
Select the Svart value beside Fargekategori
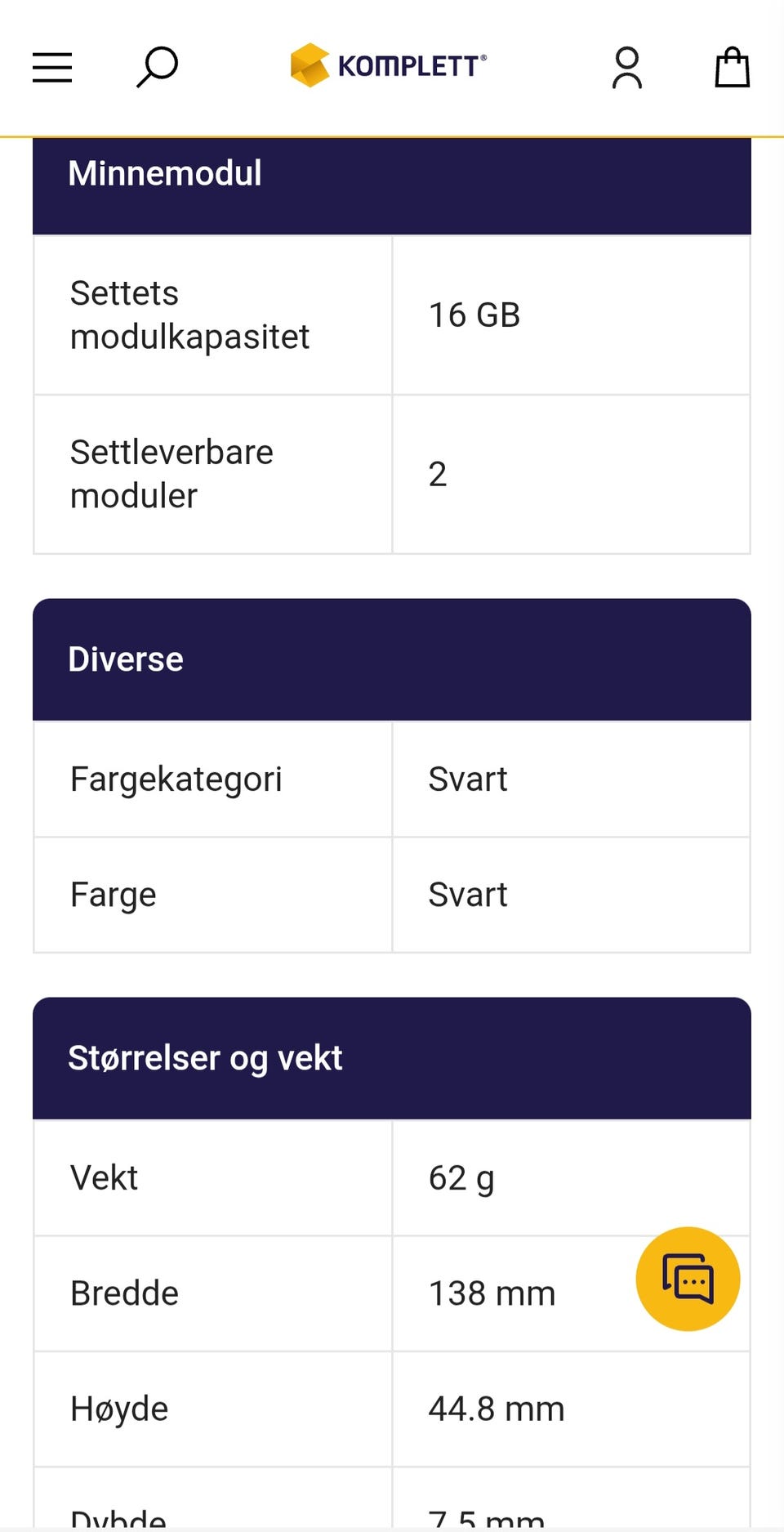468,779
